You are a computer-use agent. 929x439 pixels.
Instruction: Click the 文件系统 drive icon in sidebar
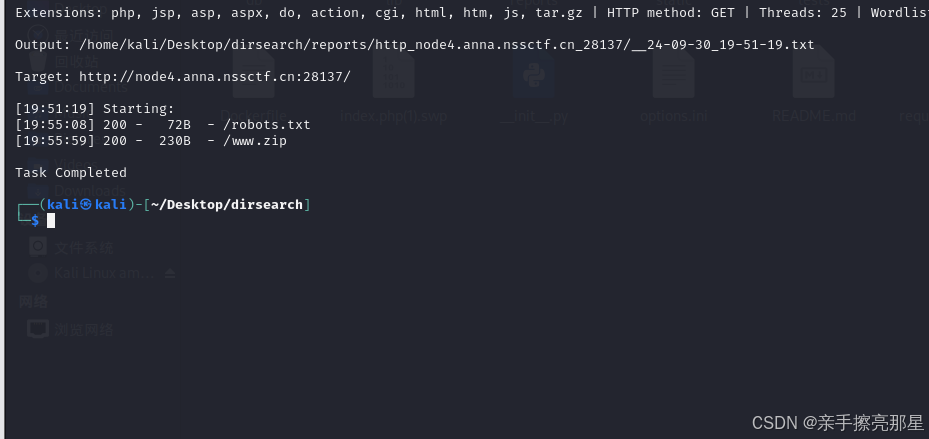point(38,246)
